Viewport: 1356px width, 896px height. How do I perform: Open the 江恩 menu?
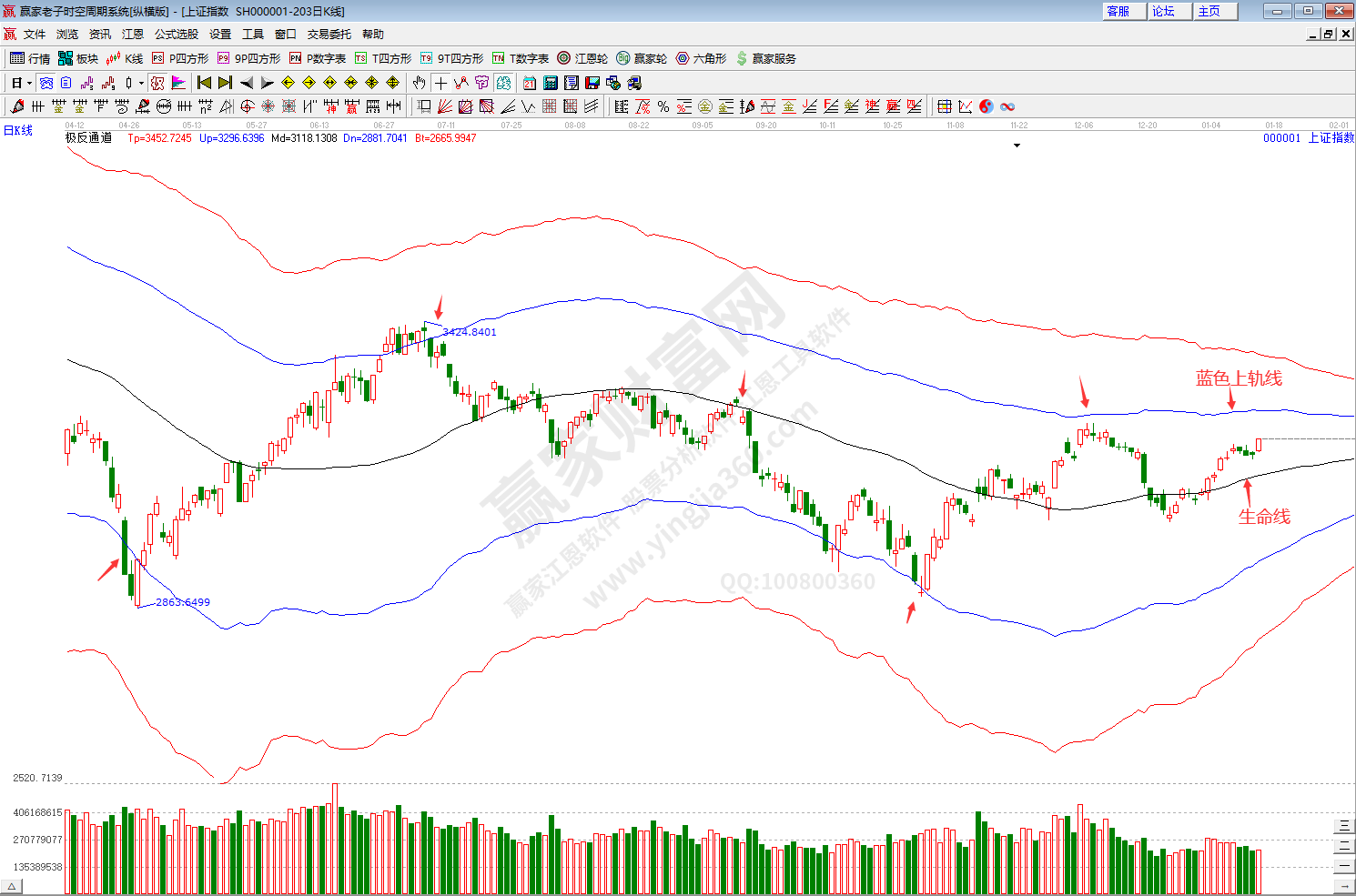click(x=133, y=35)
